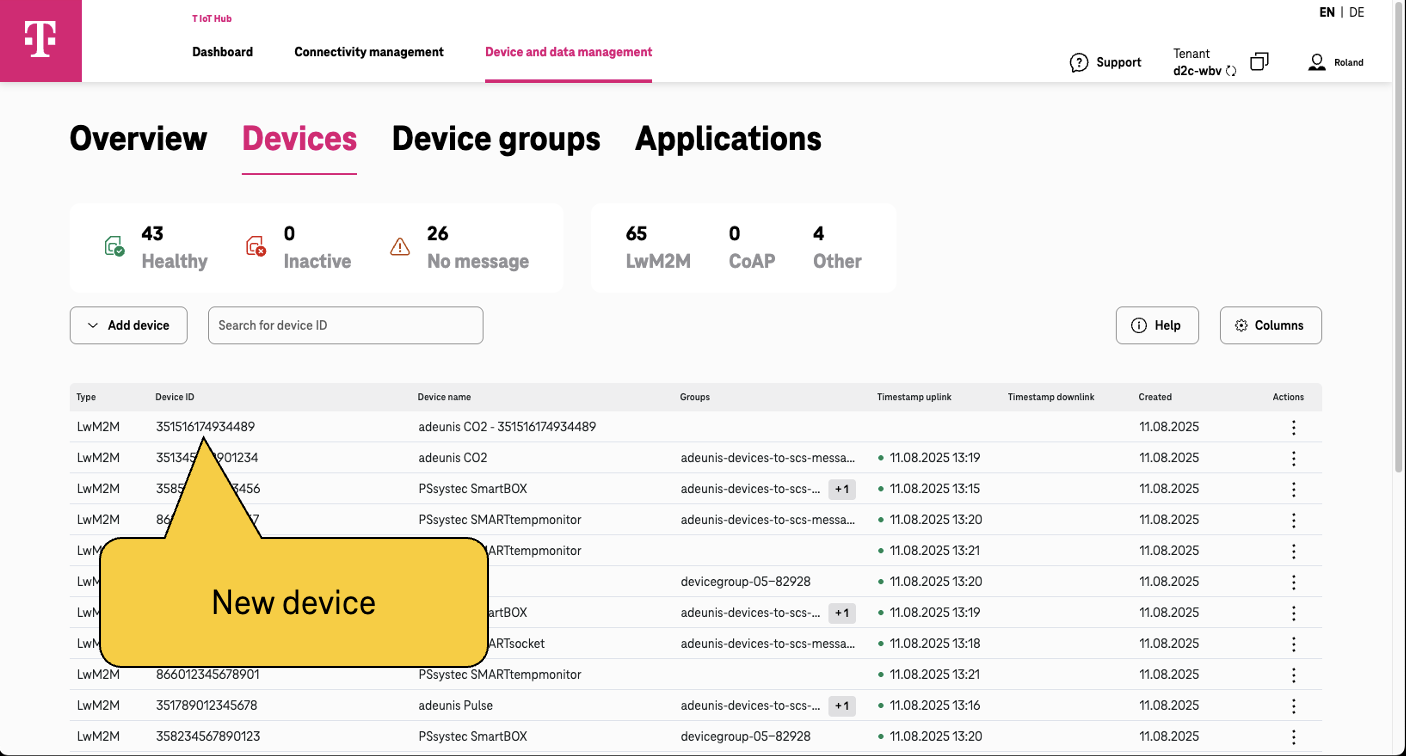
Task: Click the Telekom T logo
Action: [40, 40]
